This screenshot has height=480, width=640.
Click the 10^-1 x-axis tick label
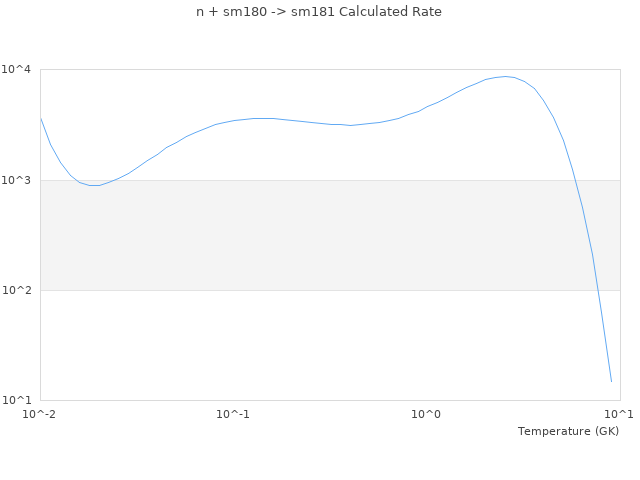coord(233,414)
